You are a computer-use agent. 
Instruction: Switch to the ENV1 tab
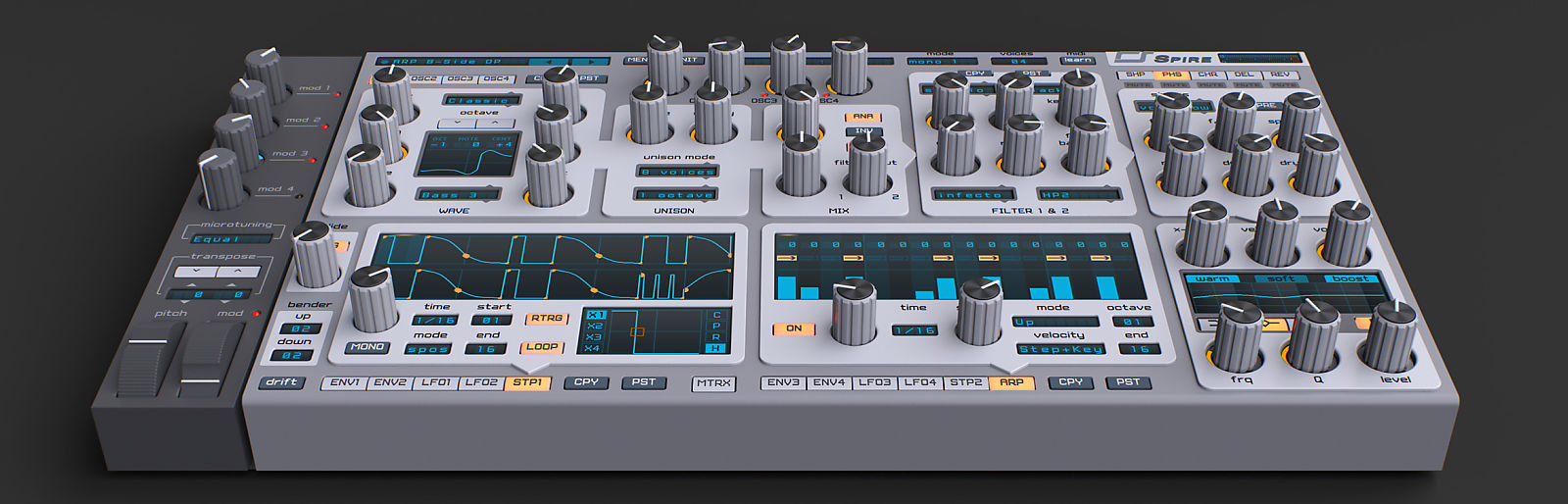click(x=345, y=382)
